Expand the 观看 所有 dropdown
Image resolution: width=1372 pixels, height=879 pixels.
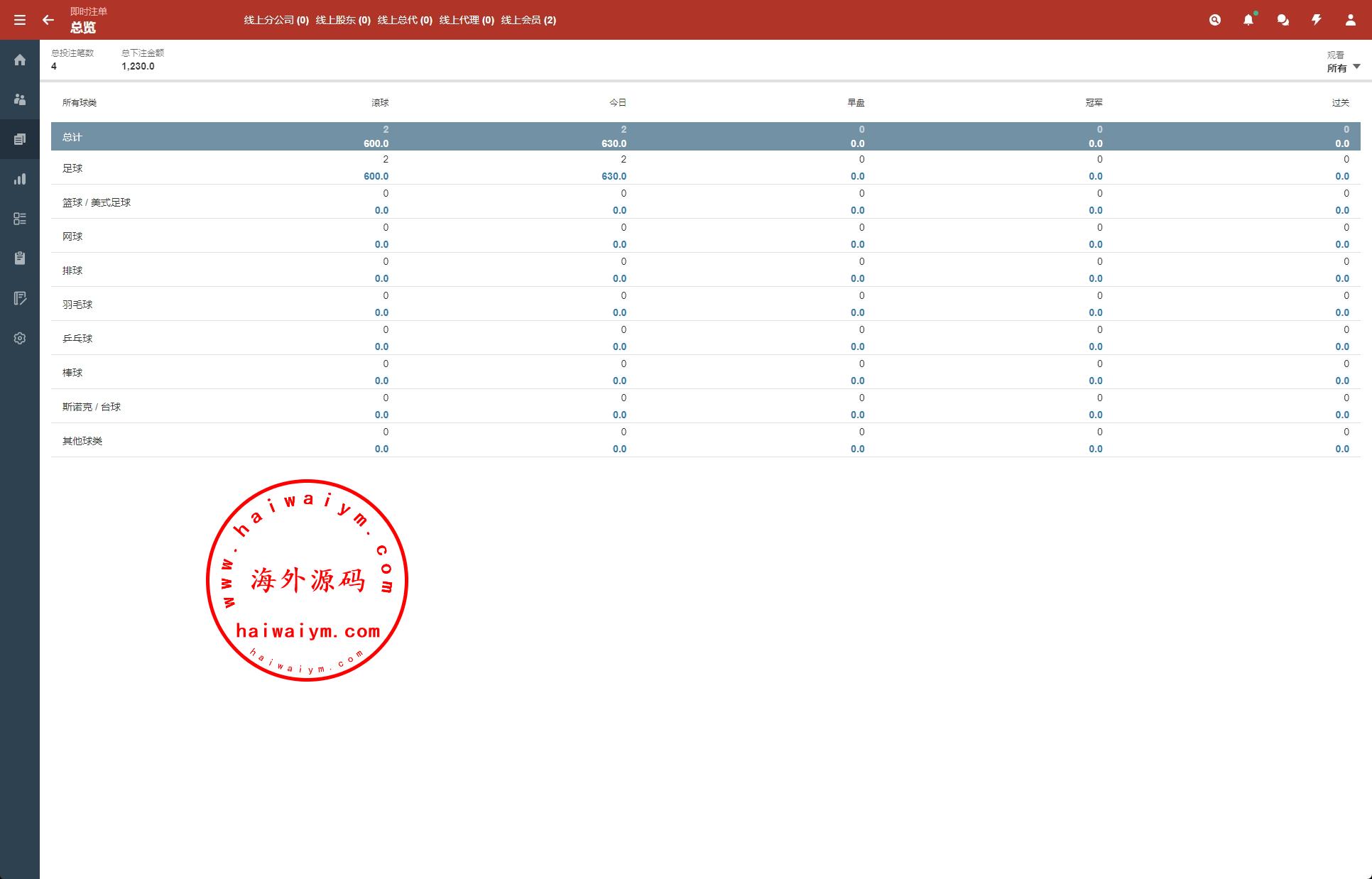1343,67
